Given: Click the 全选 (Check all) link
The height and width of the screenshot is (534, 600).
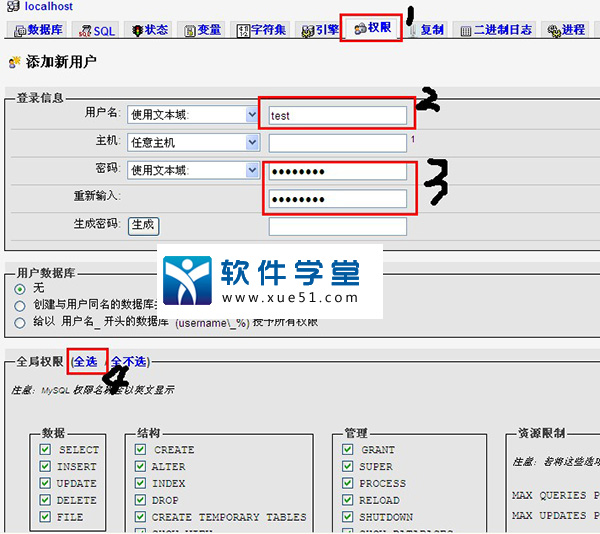Looking at the screenshot, I should point(87,362).
